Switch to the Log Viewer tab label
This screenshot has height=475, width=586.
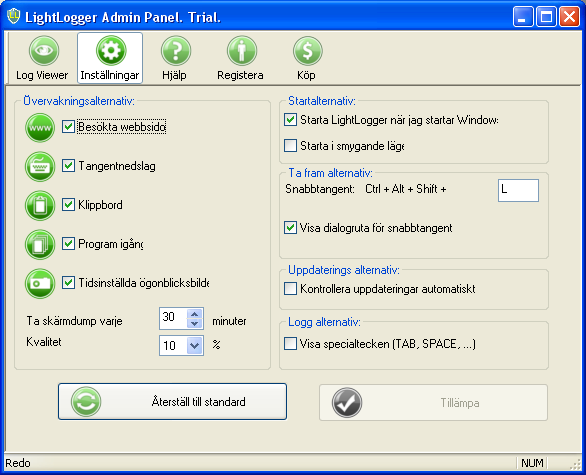click(42, 75)
